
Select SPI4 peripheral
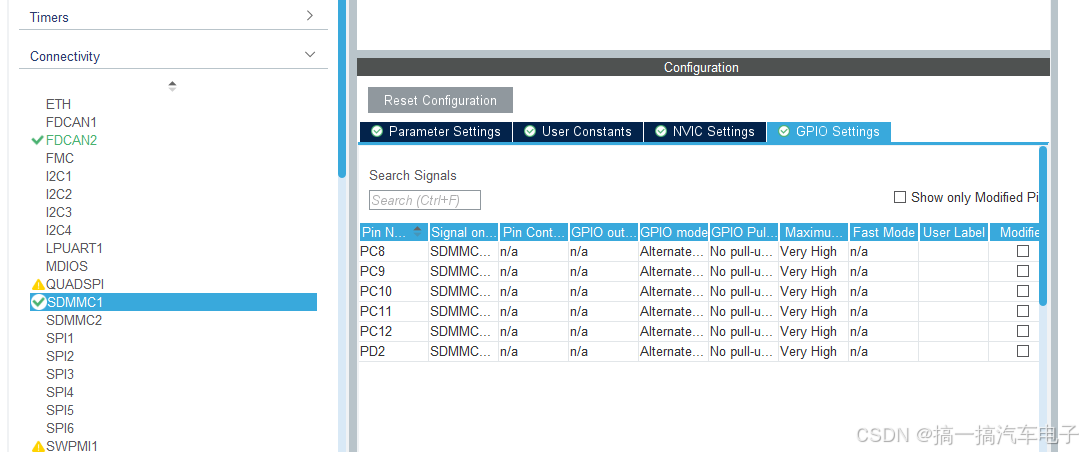click(x=59, y=392)
